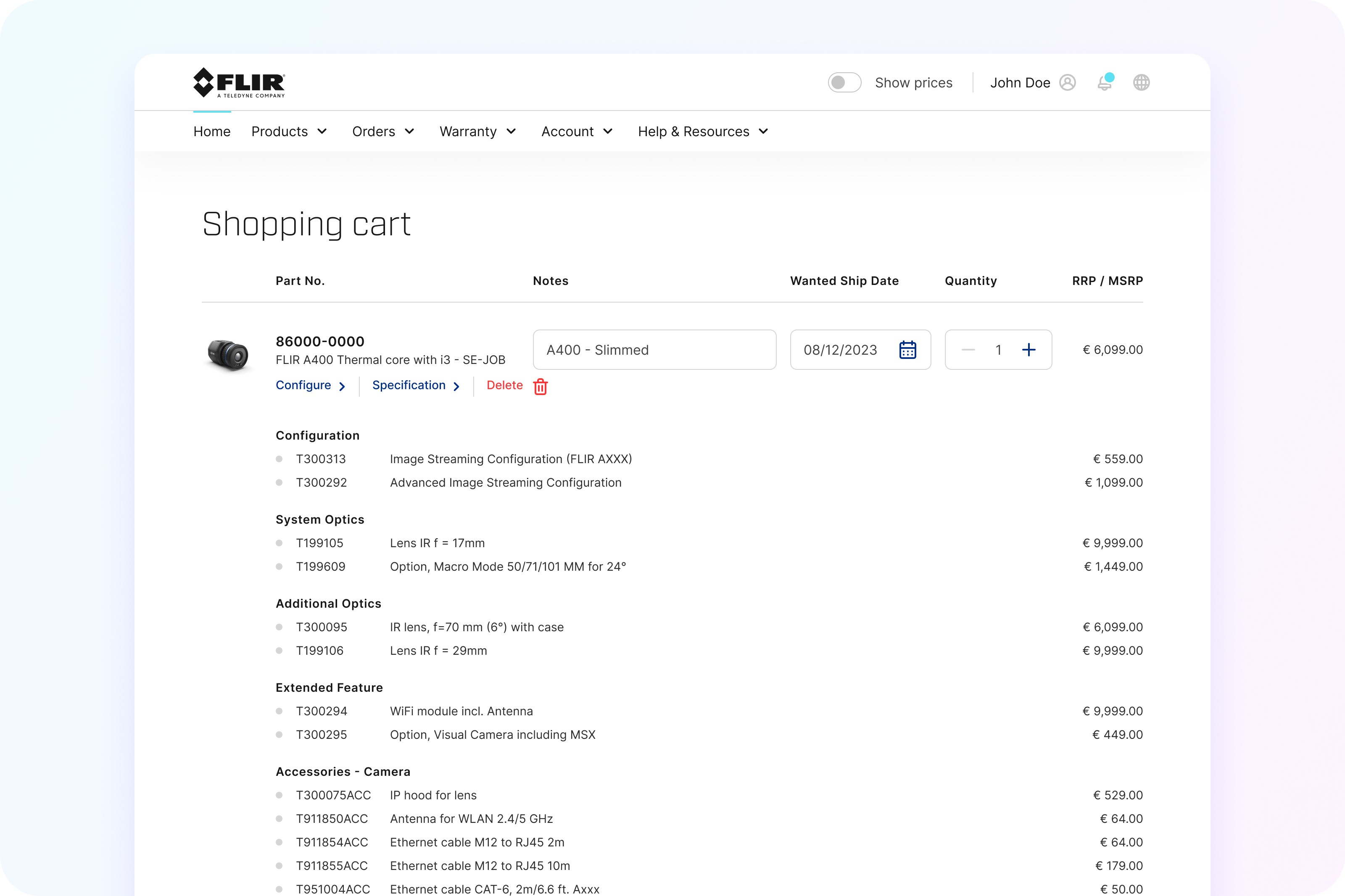Select the T911850ACC part number
The image size is (1345, 896).
point(331,818)
